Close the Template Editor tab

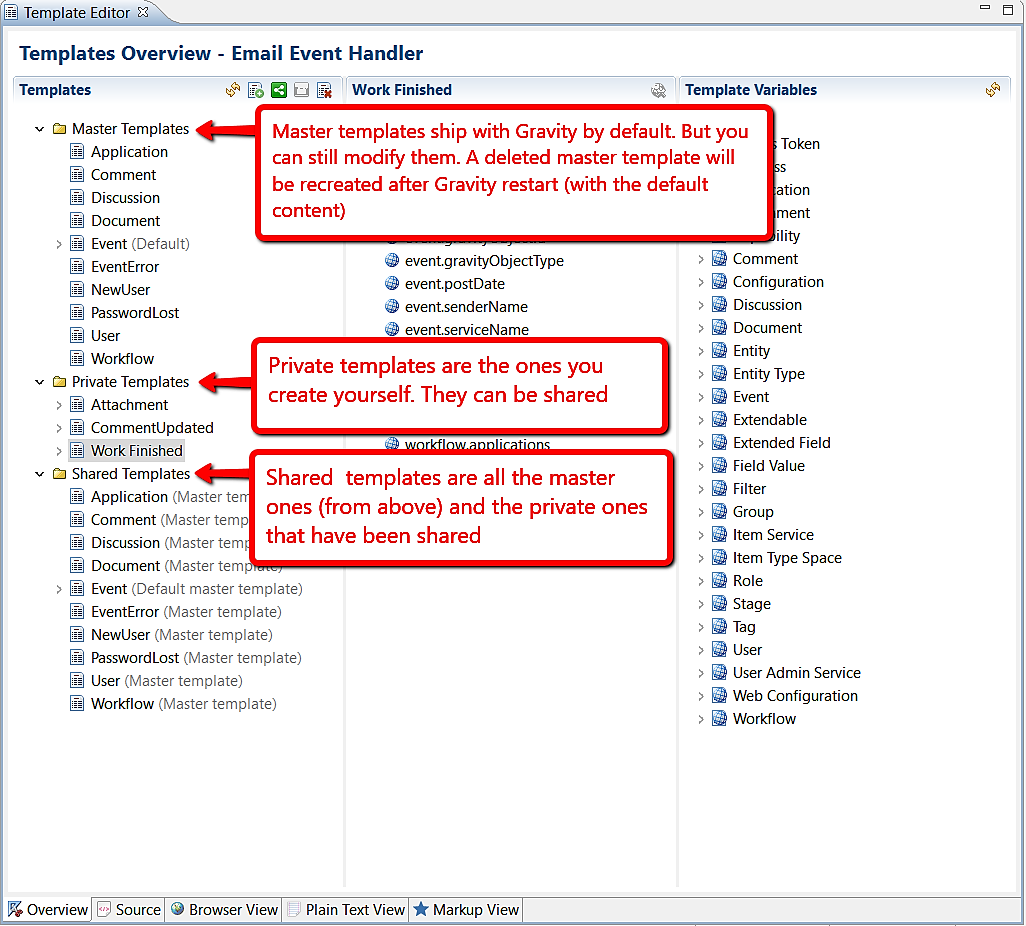coord(142,13)
